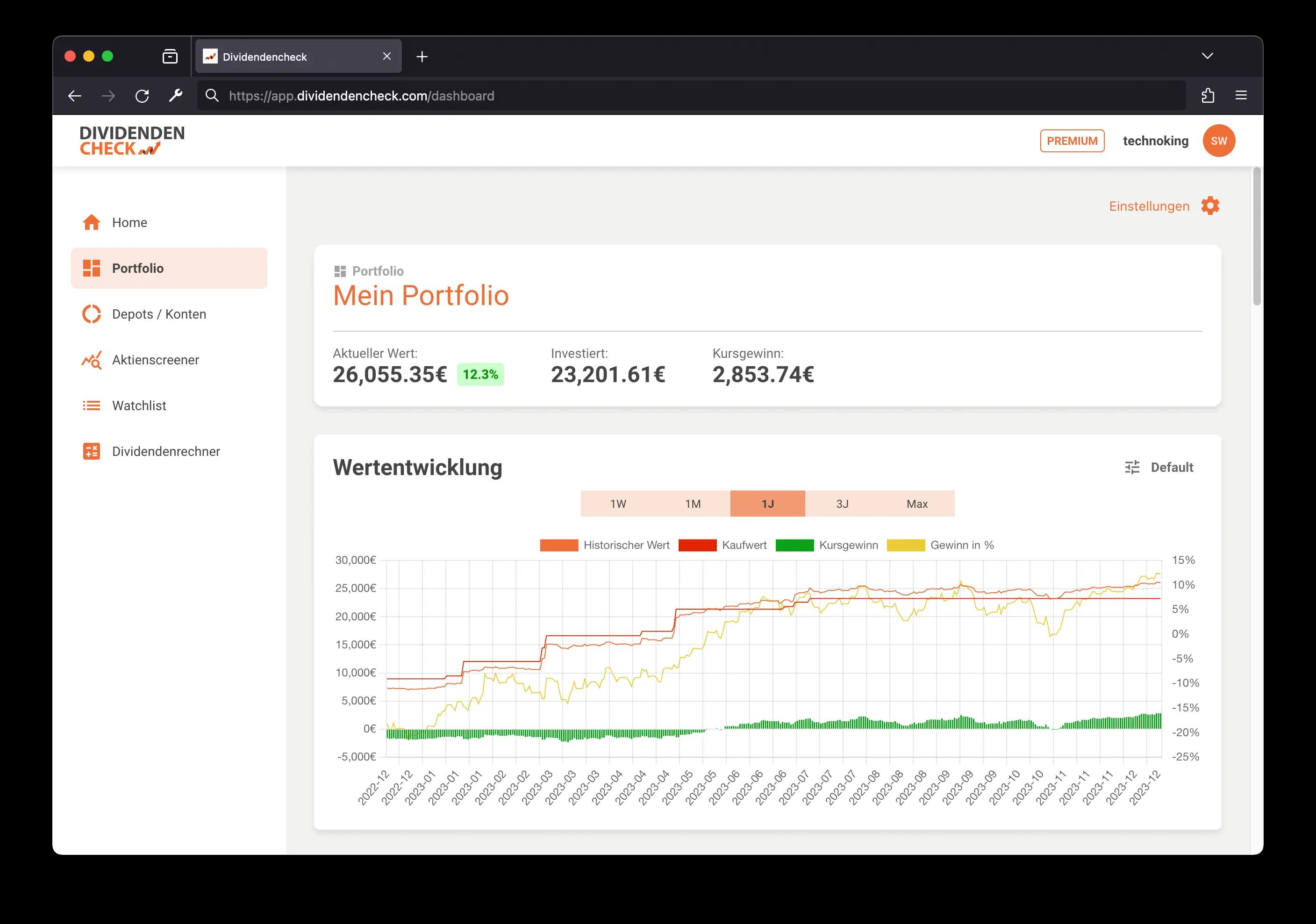
Task: Click the 2,853.74€ Kursgewinn value
Action: [763, 375]
